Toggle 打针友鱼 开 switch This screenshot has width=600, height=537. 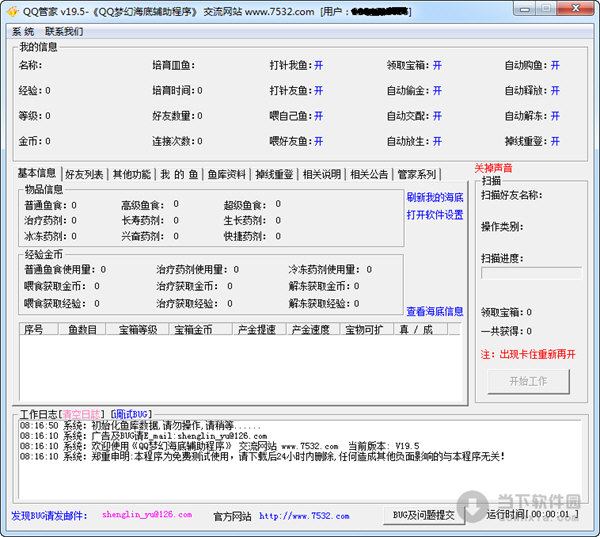tap(318, 91)
